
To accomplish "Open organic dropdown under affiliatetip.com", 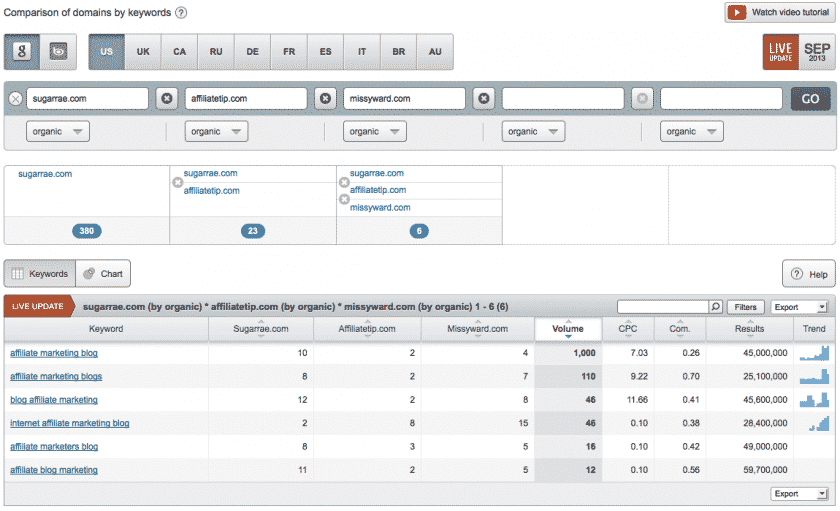I will click(216, 131).
